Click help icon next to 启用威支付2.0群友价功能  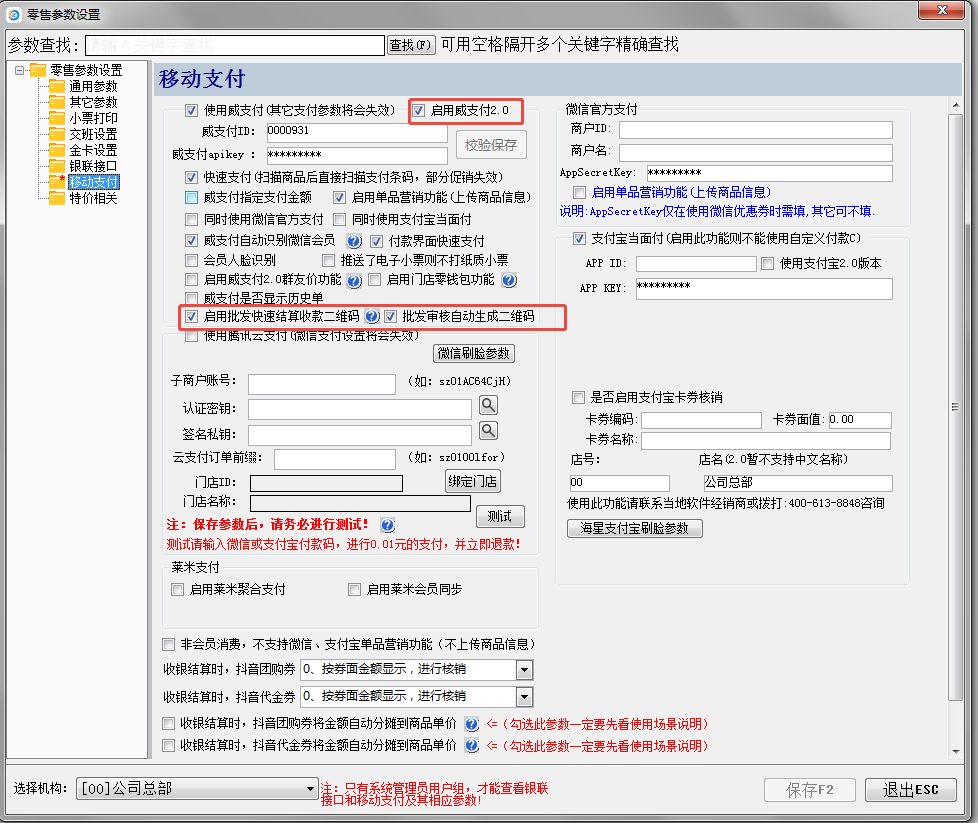[354, 281]
